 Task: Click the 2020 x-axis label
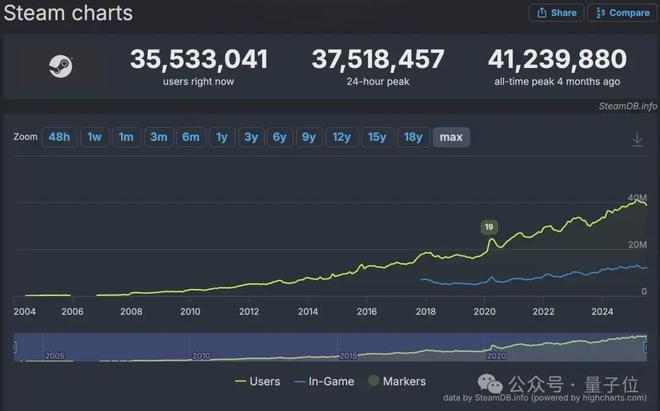[x=484, y=312]
